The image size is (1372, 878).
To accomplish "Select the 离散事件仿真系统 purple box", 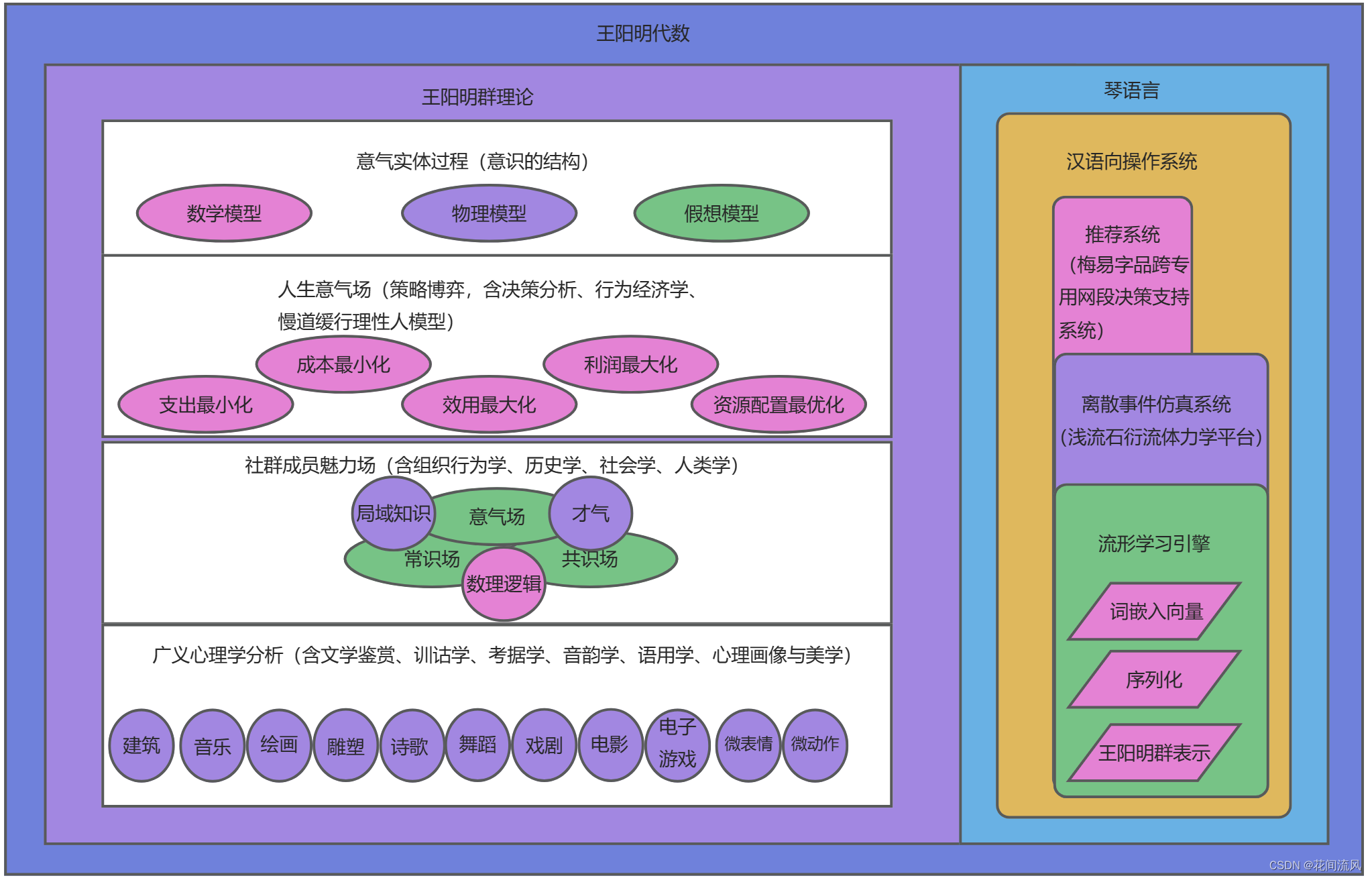I will click(1161, 421).
